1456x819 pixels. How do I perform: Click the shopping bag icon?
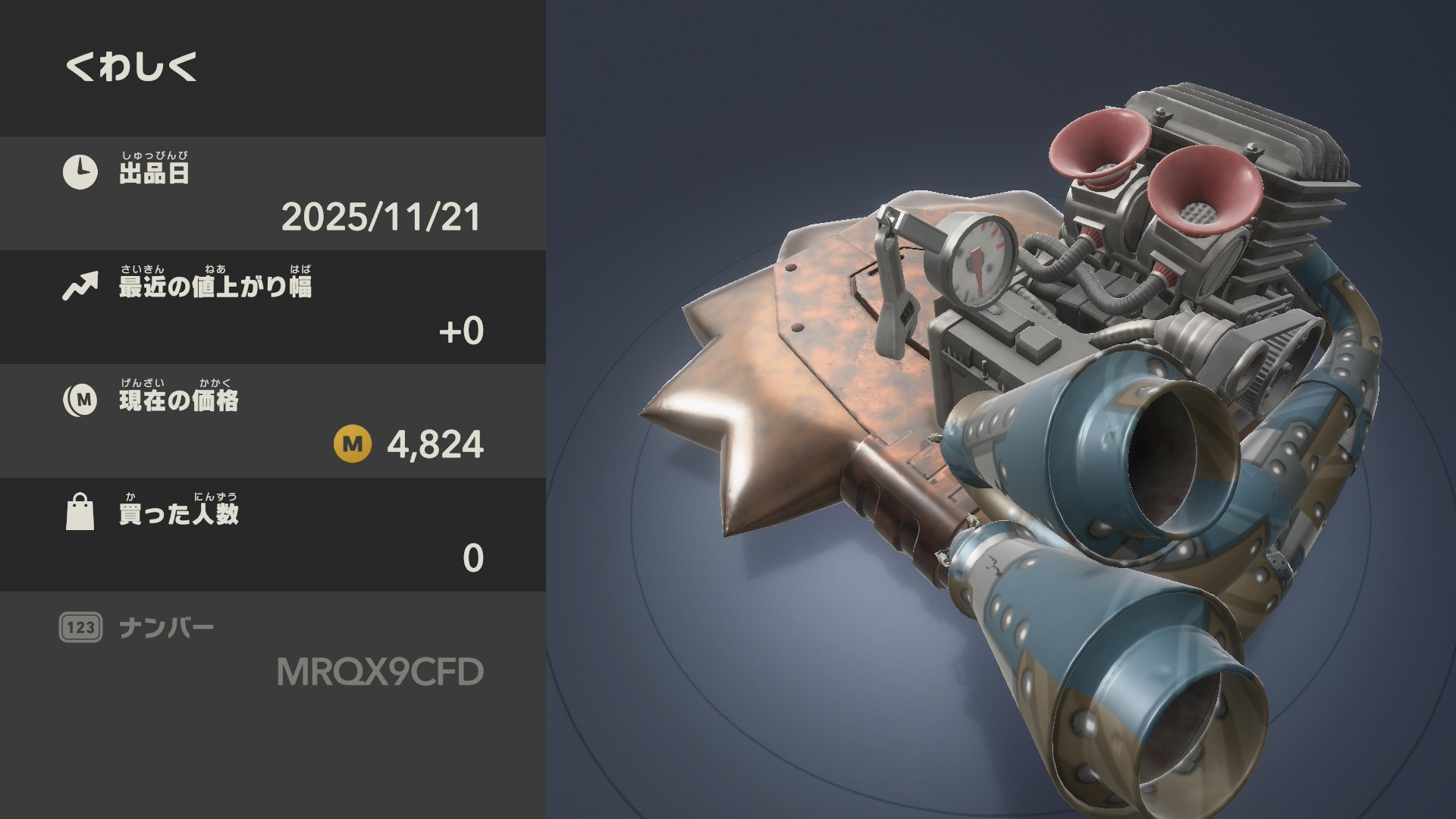point(80,512)
